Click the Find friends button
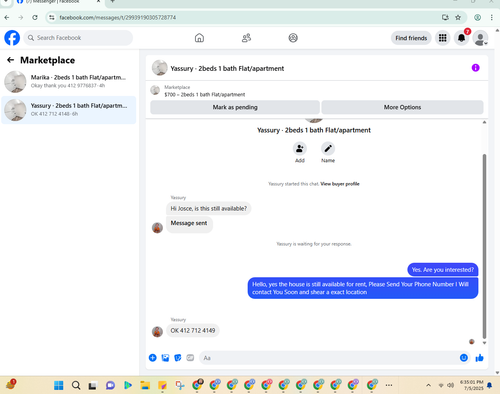Image resolution: width=500 pixels, height=394 pixels. pos(411,38)
